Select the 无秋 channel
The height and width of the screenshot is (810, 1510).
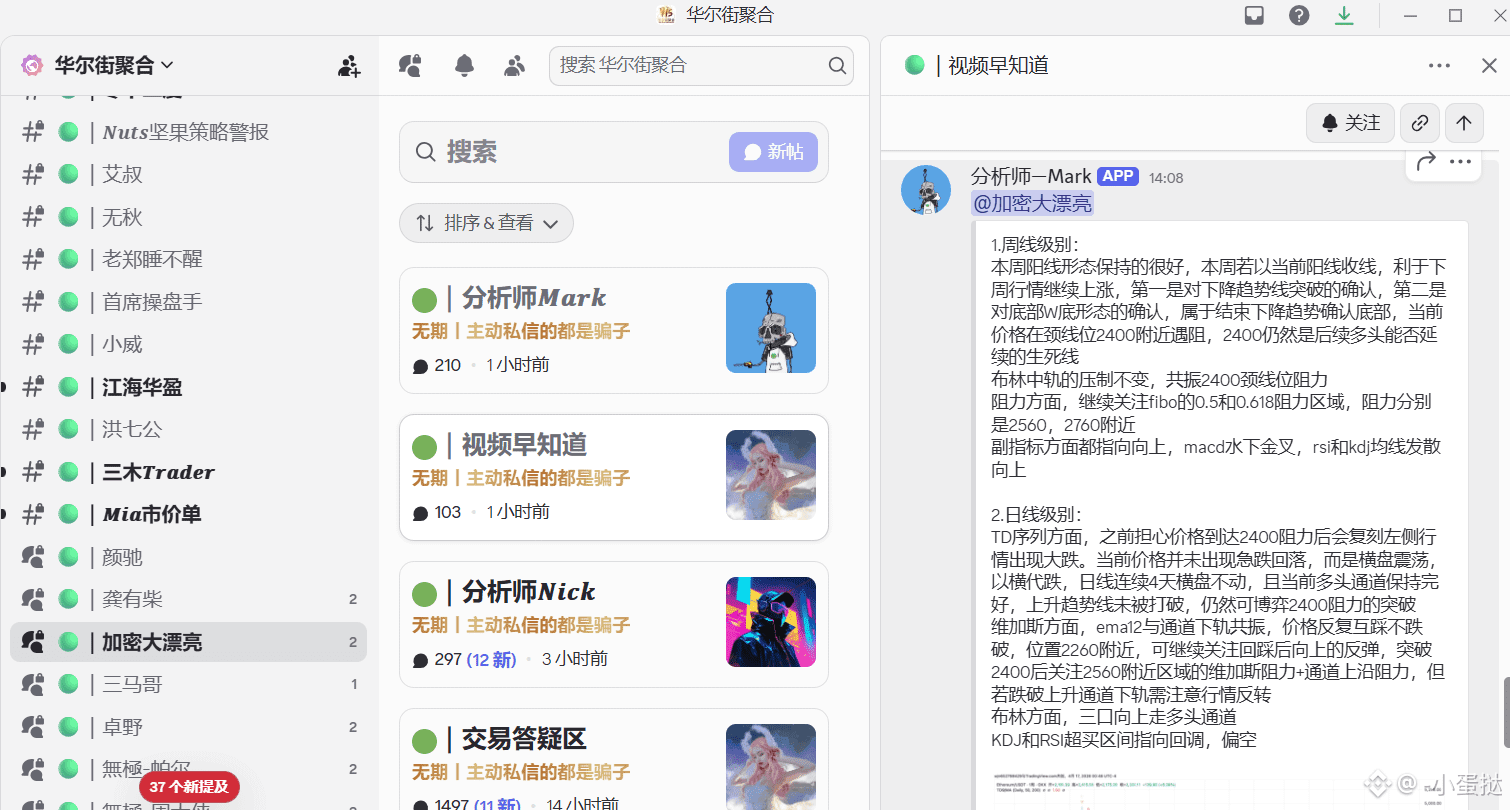(188, 217)
